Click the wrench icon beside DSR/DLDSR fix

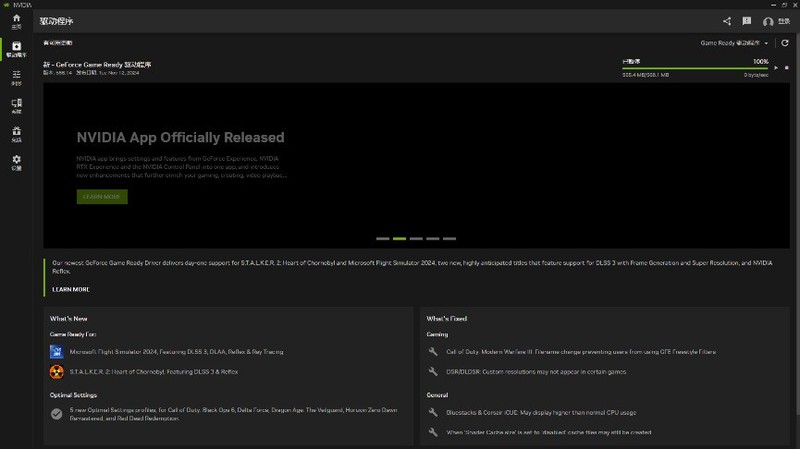click(433, 372)
